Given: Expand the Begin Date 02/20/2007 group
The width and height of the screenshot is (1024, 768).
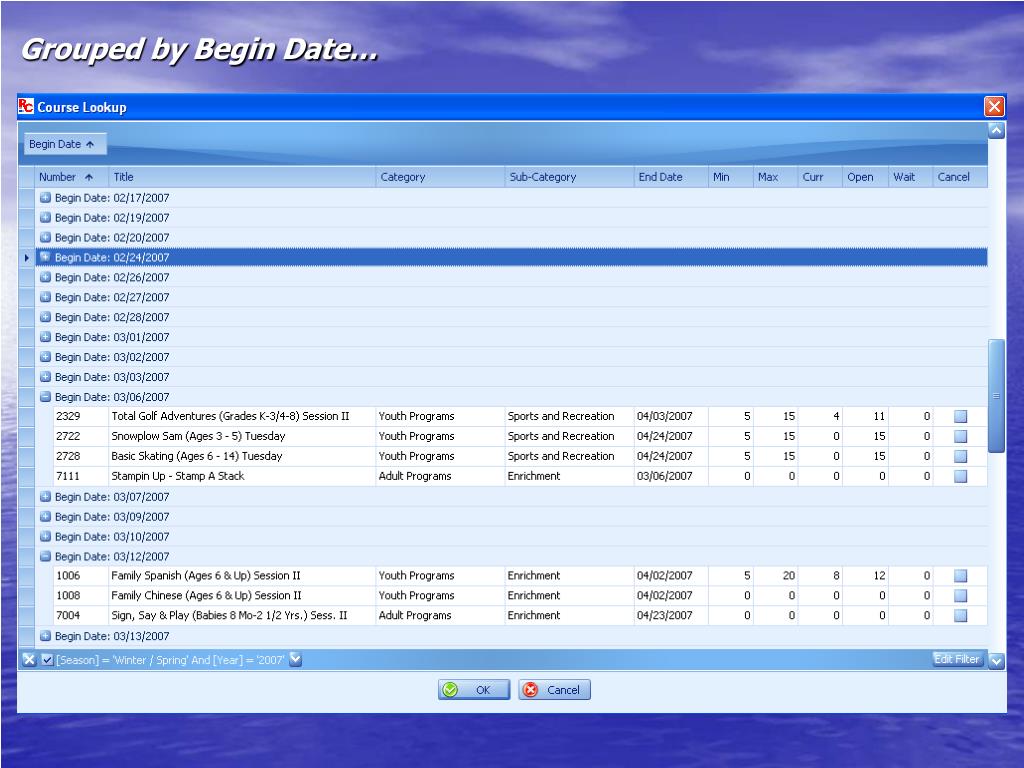Looking at the screenshot, I should point(45,237).
